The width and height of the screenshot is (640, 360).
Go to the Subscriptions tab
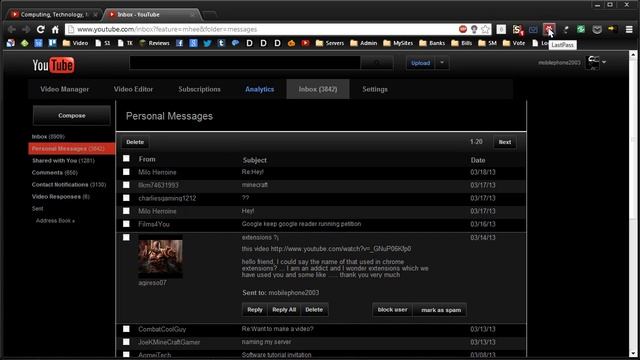point(199,89)
